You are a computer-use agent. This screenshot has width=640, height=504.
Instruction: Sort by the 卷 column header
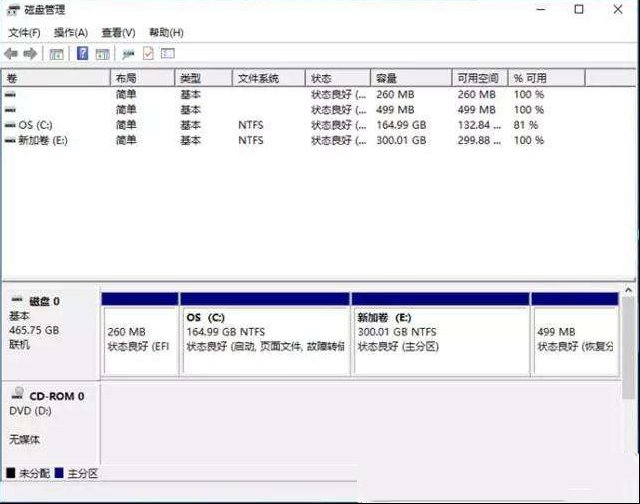tap(56, 78)
